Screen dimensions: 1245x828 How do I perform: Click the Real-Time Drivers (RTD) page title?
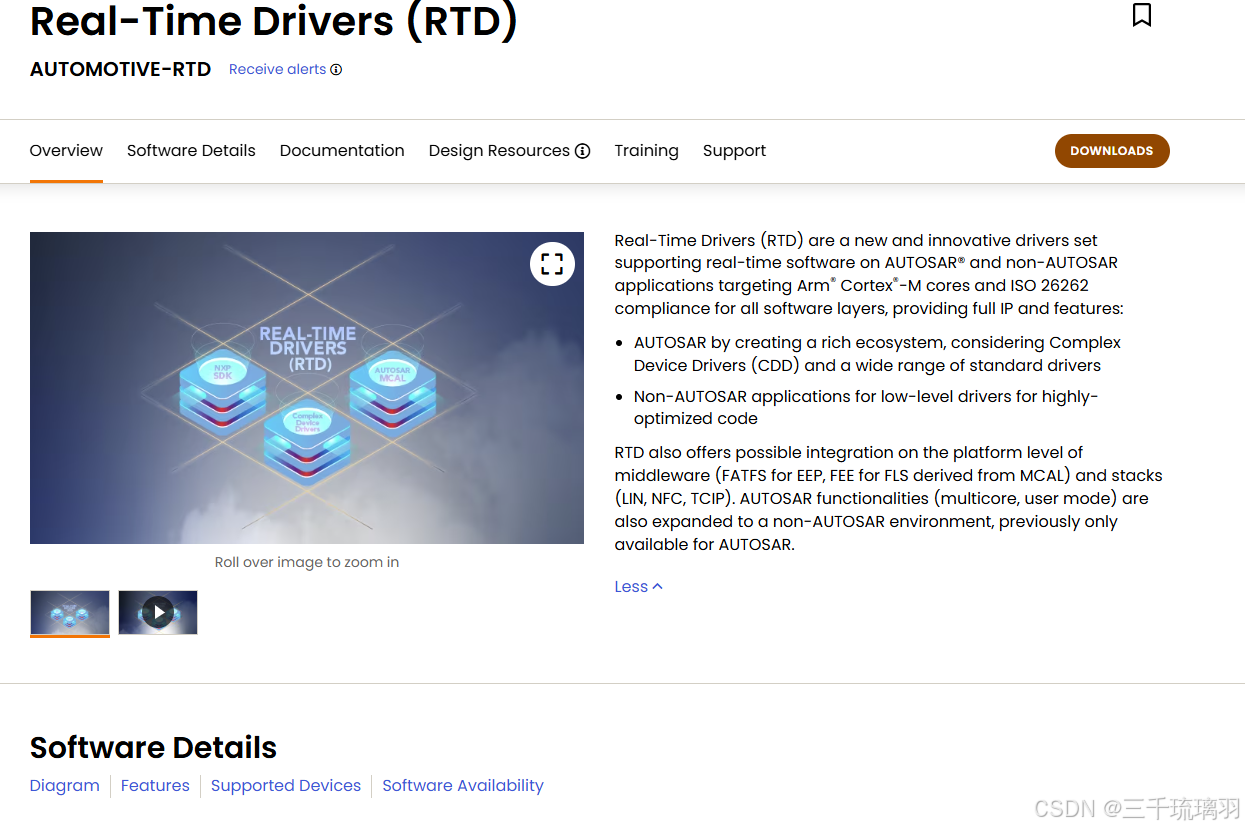[x=274, y=20]
